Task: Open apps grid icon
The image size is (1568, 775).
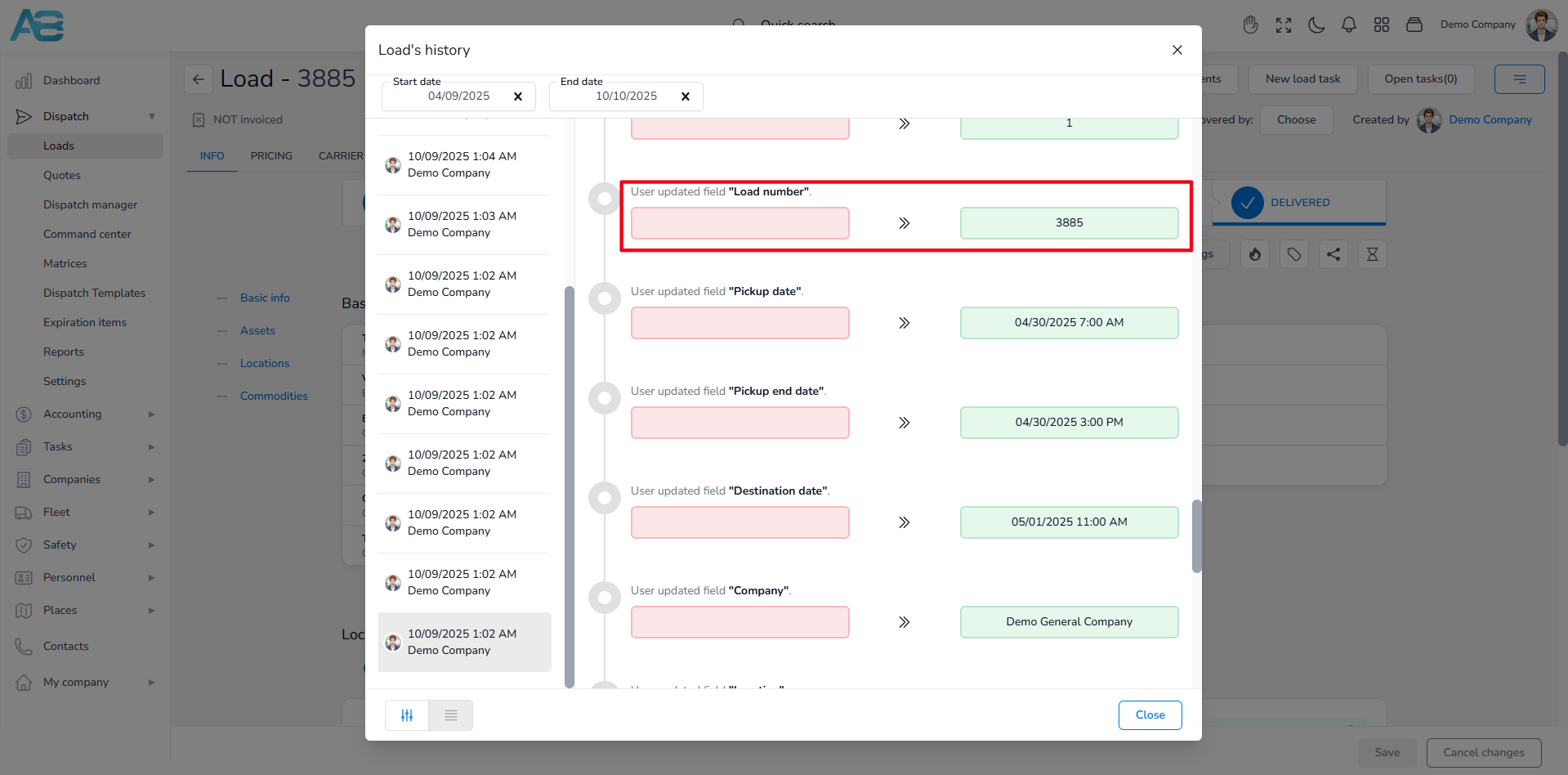Action: (x=1381, y=25)
